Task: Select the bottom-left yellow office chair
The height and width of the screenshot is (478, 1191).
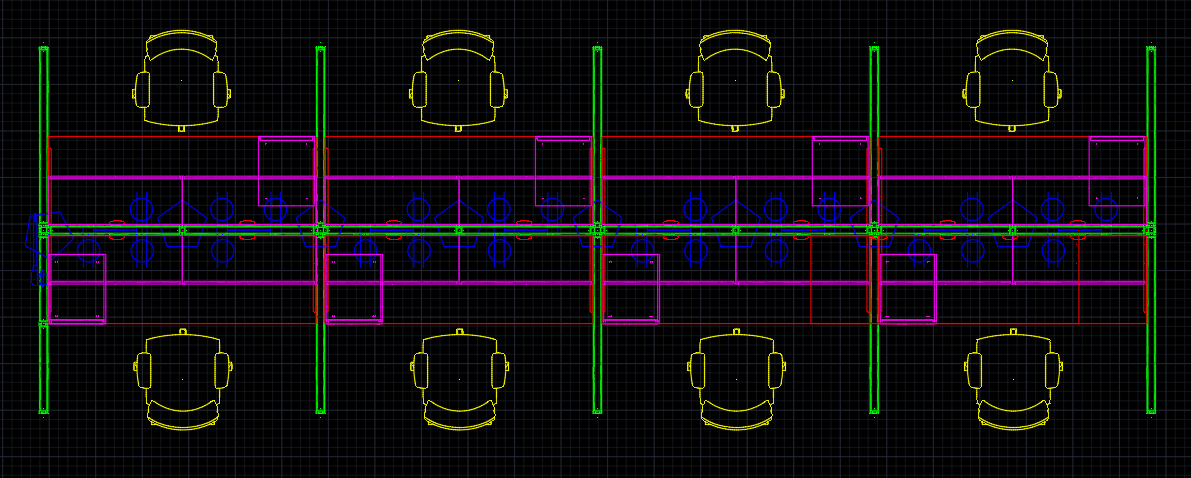Action: click(182, 380)
